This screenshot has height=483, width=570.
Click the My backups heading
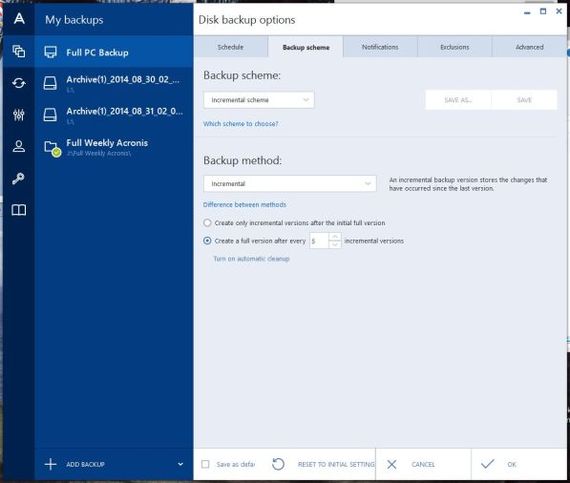pos(74,20)
